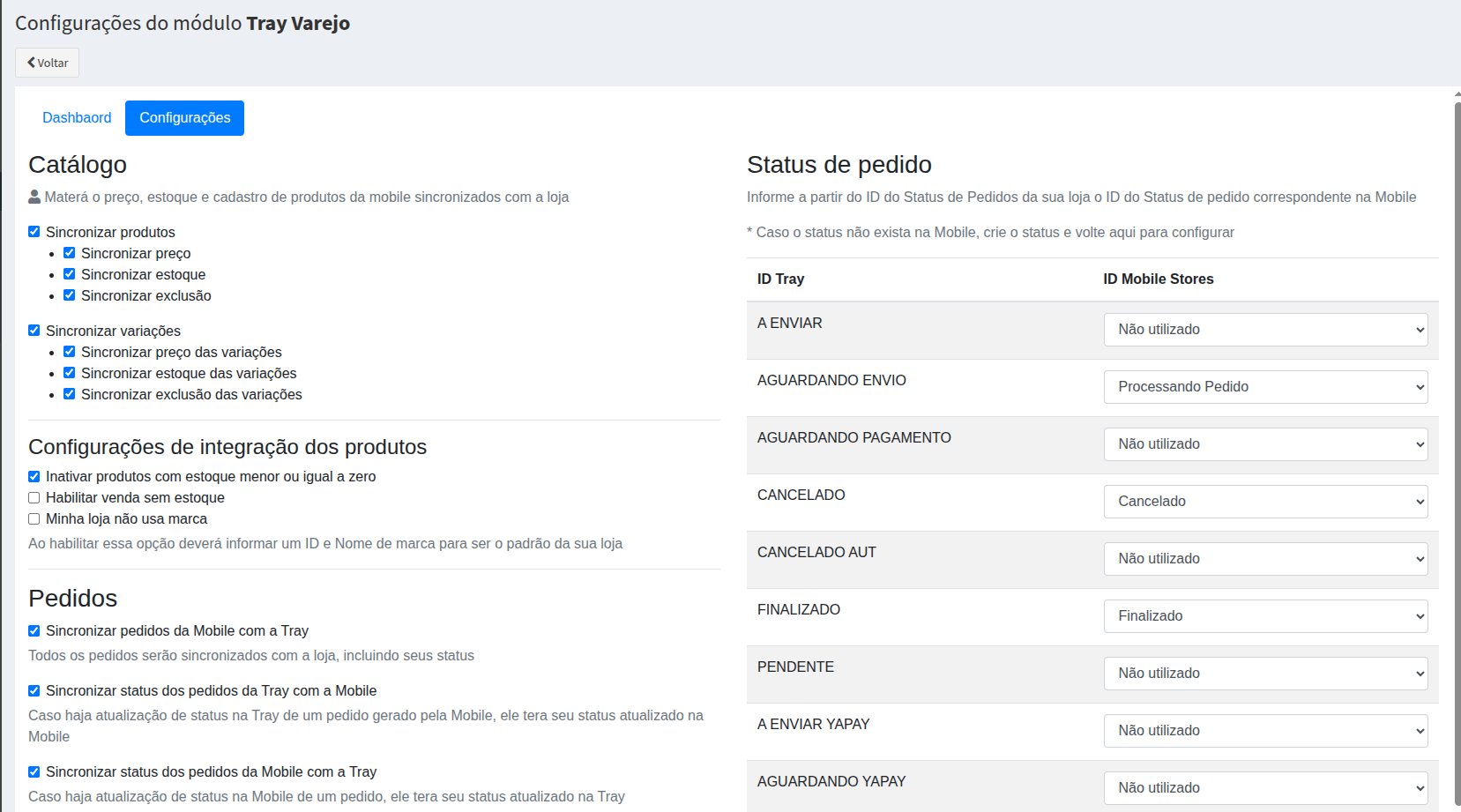The width and height of the screenshot is (1461, 812).
Task: Open the Dashbaord tab
Action: (77, 118)
